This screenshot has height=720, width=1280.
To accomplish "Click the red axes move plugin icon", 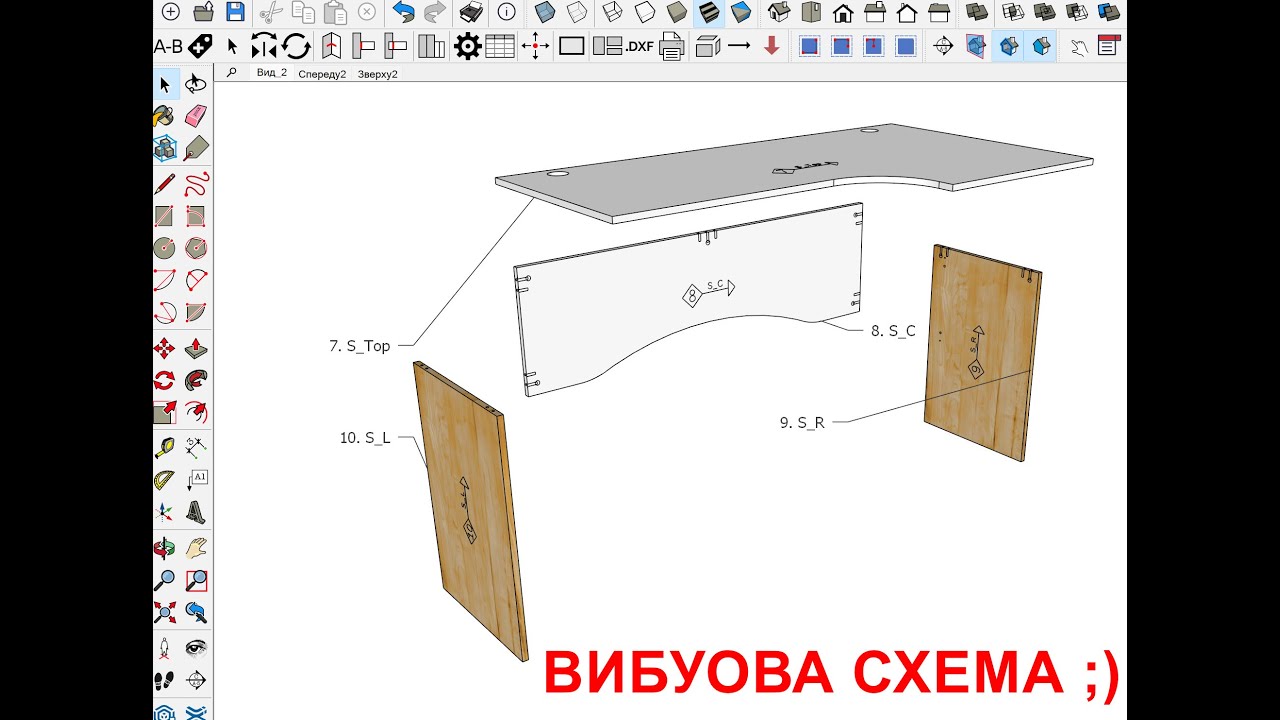I will click(535, 46).
